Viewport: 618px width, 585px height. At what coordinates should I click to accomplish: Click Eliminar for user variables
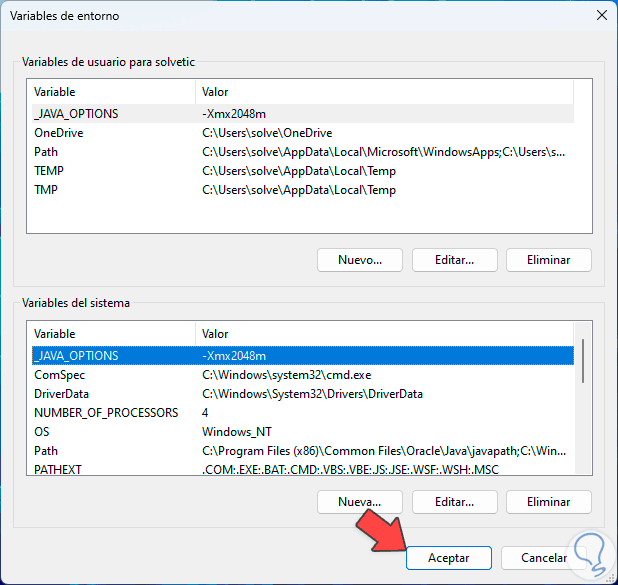point(549,260)
